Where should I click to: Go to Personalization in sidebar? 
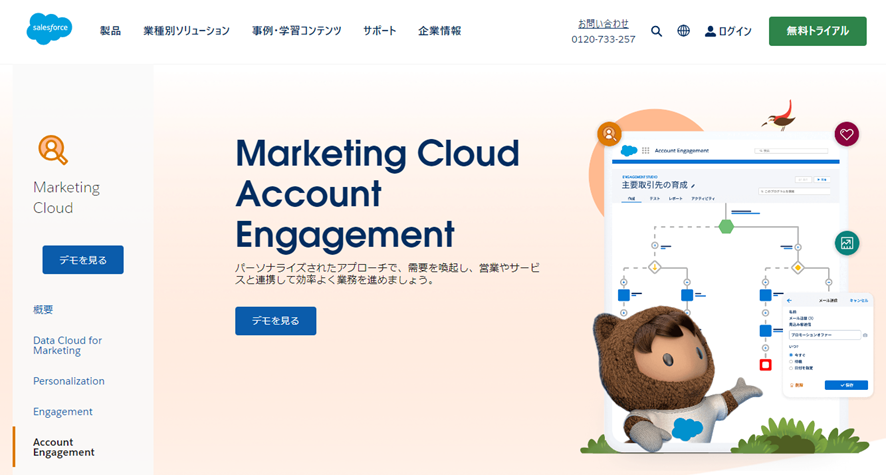[68, 381]
